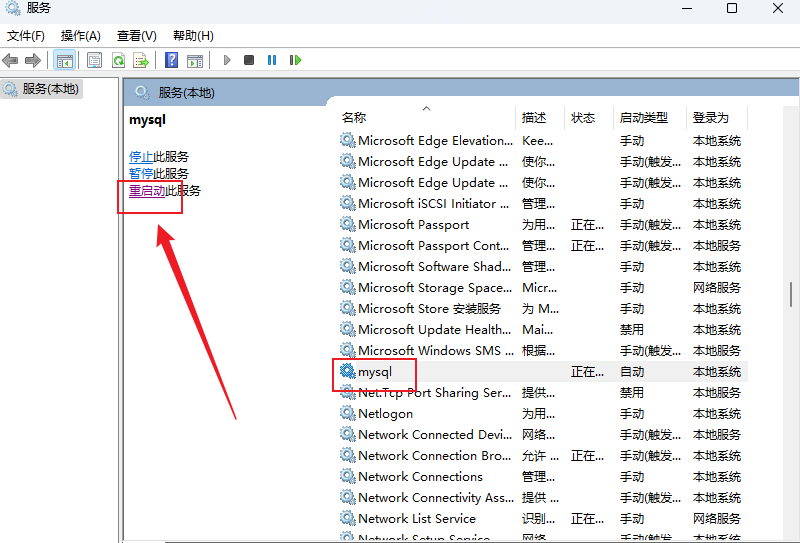The height and width of the screenshot is (543, 800).
Task: Select the mysql service row
Action: (543, 372)
